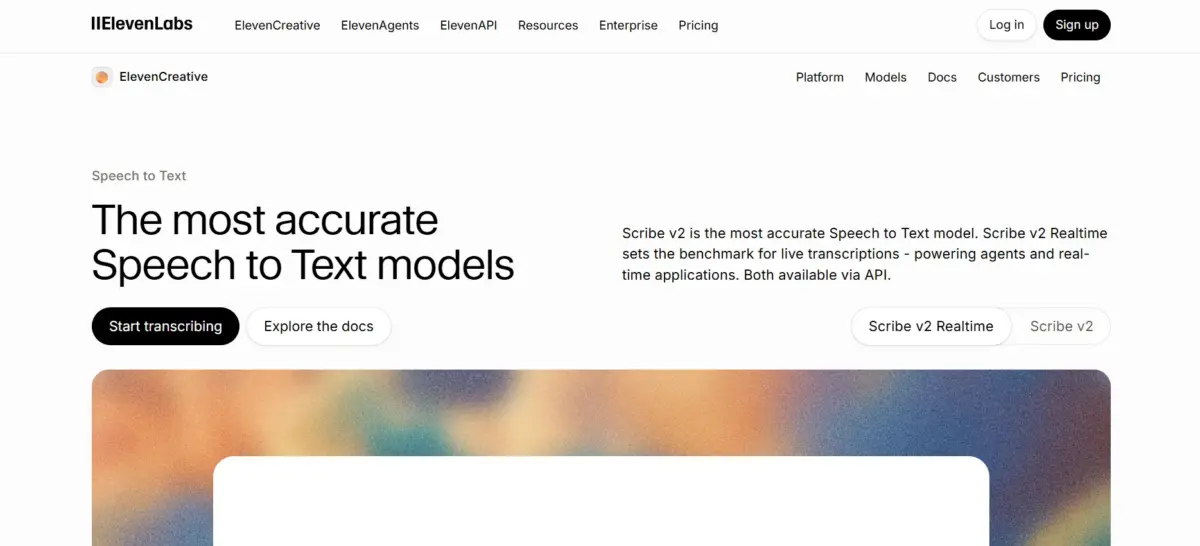The width and height of the screenshot is (1200, 546).
Task: Open the Resources menu
Action: (548, 25)
